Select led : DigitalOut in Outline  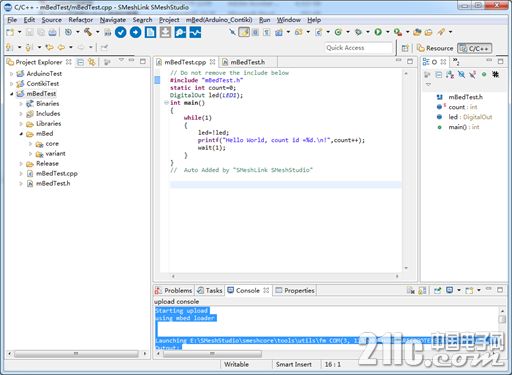pyautogui.click(x=470, y=117)
